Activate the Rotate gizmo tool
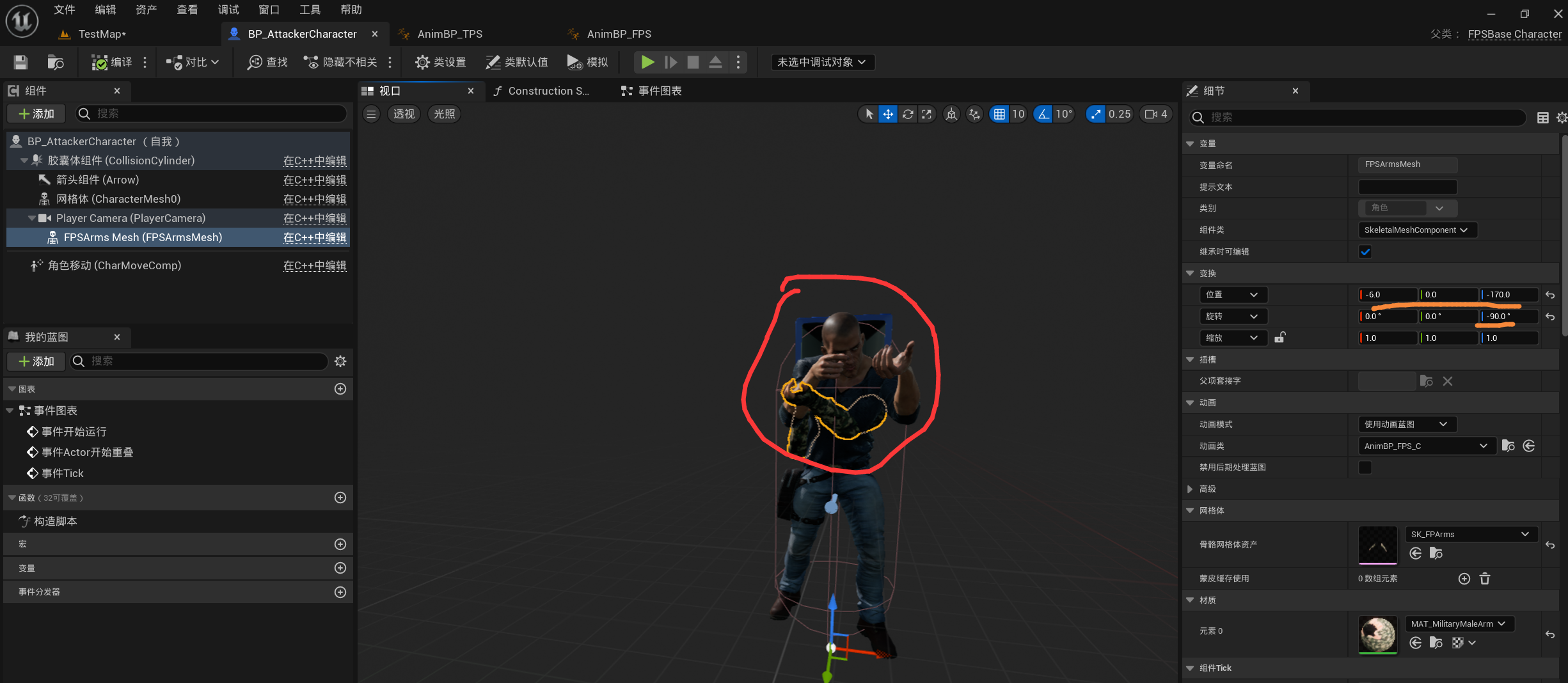This screenshot has height=683, width=1568. point(908,114)
